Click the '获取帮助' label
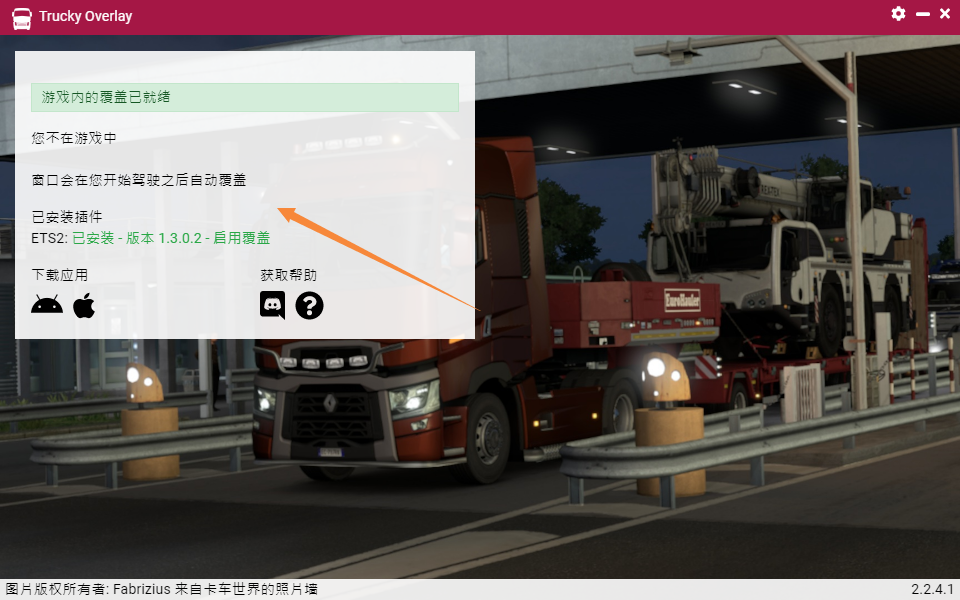Image resolution: width=960 pixels, height=600 pixels. click(288, 275)
